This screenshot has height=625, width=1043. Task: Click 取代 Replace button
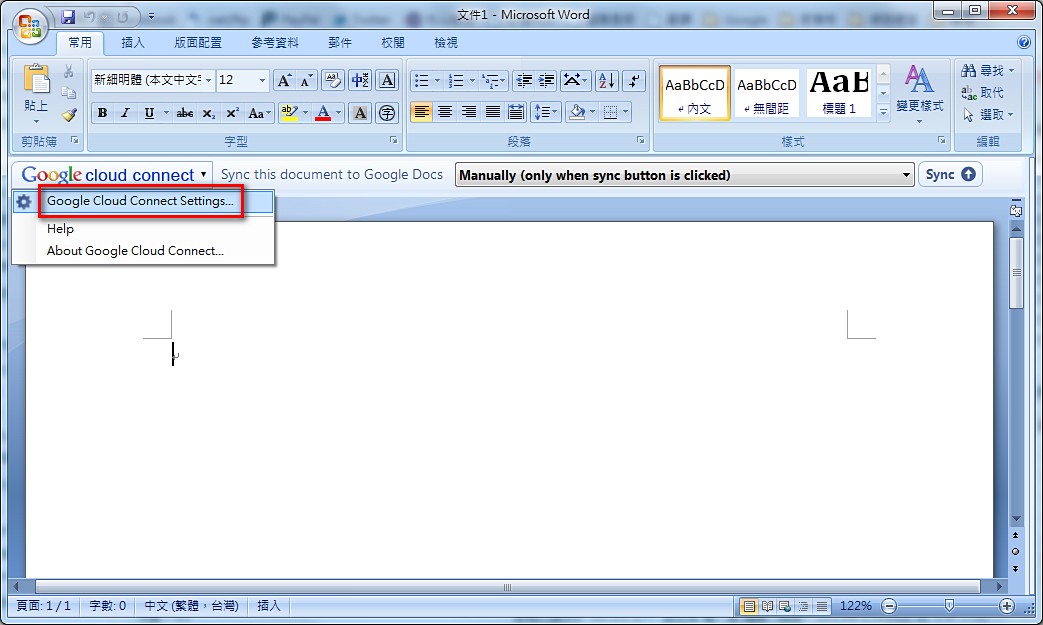tap(983, 92)
